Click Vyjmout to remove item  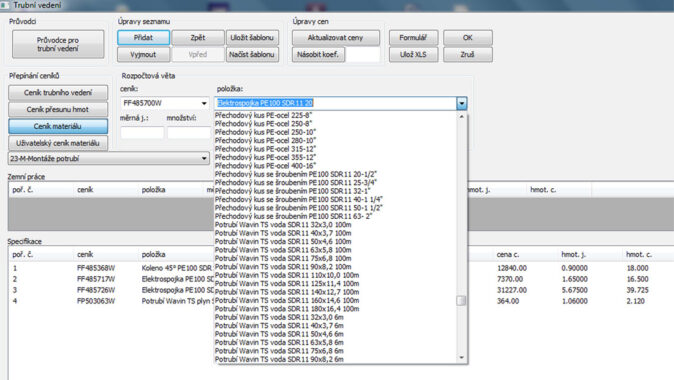click(x=143, y=55)
